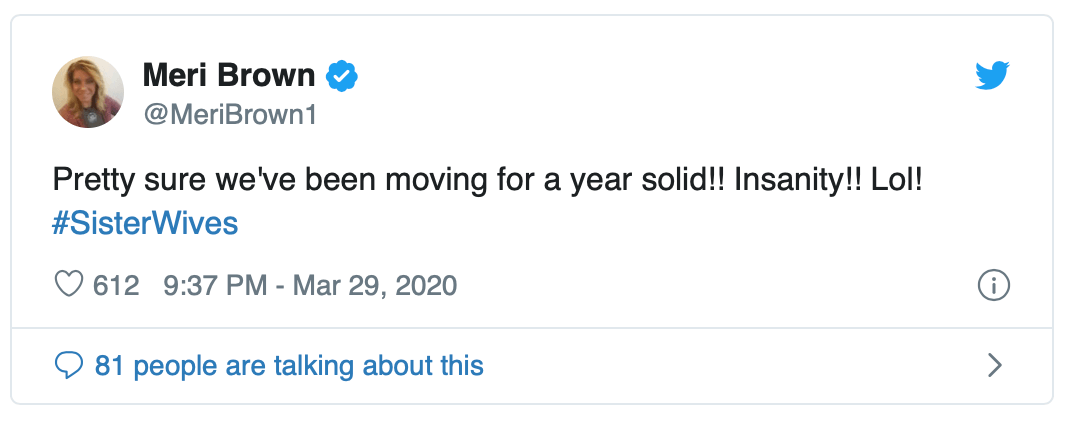Click the Meri Brown display name
The width and height of the screenshot is (1066, 424).
[x=229, y=75]
